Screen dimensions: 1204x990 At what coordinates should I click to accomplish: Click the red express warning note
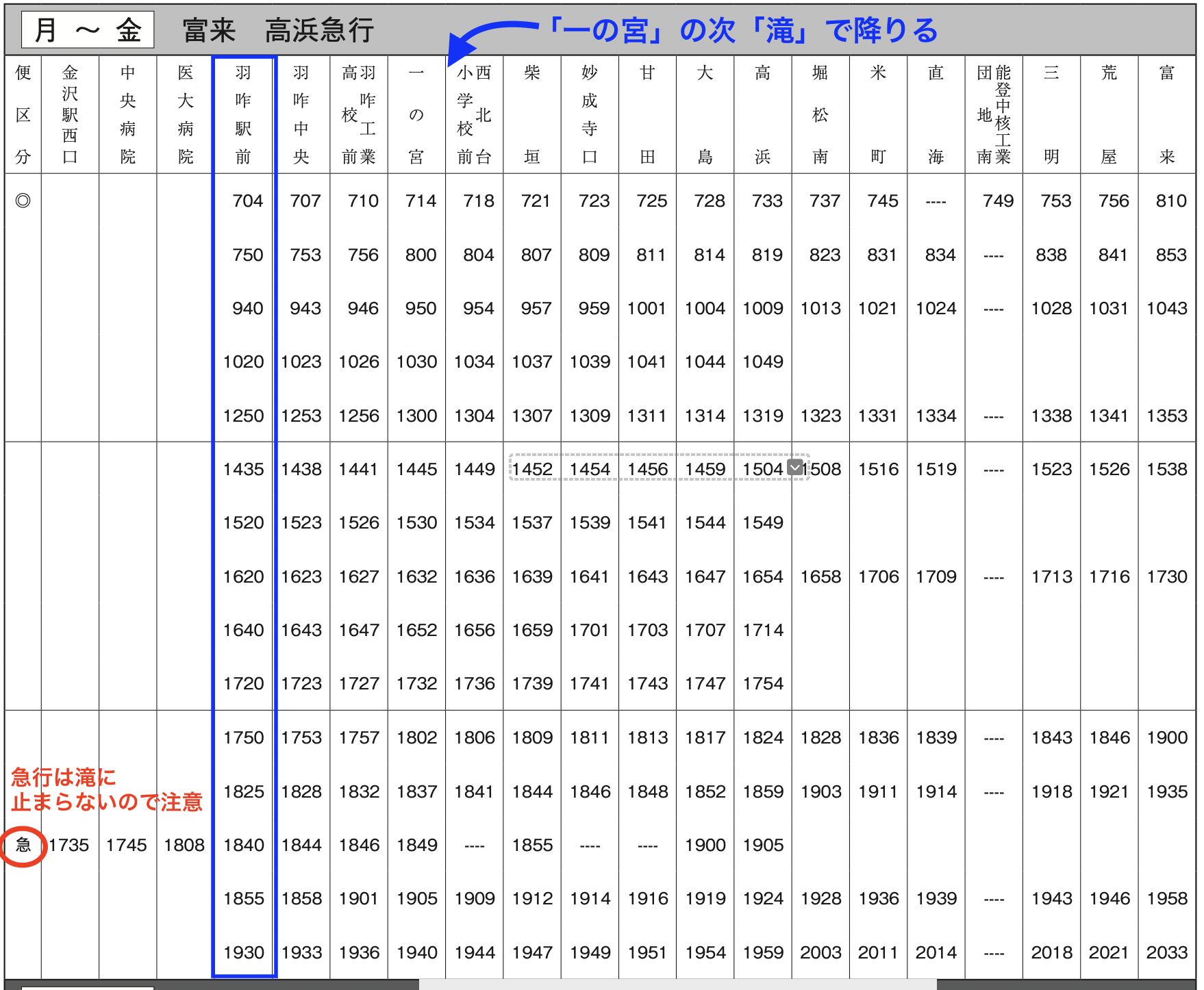(x=107, y=789)
